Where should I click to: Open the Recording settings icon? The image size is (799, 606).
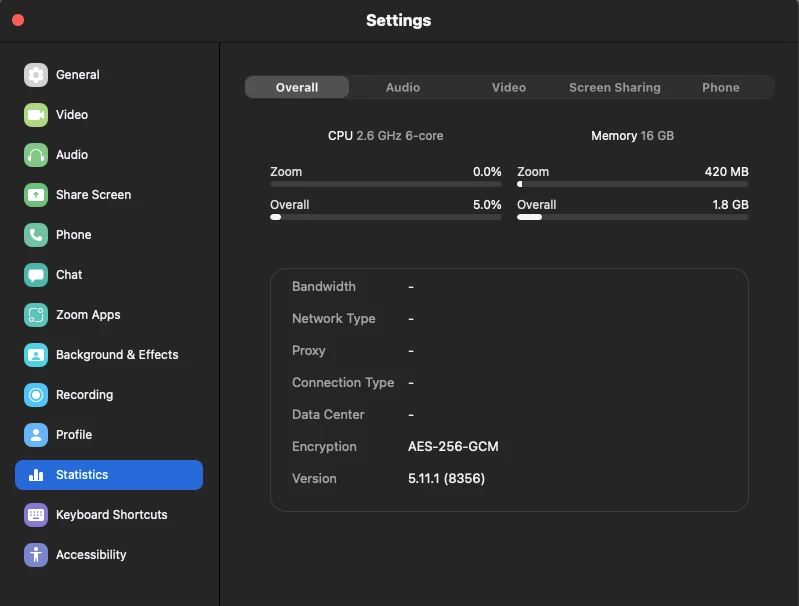[x=36, y=395]
